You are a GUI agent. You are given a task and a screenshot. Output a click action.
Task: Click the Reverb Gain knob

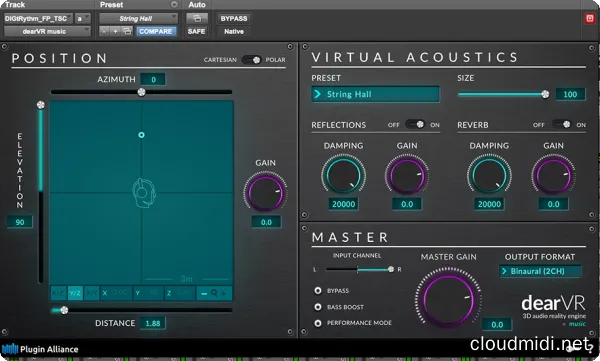tap(553, 175)
